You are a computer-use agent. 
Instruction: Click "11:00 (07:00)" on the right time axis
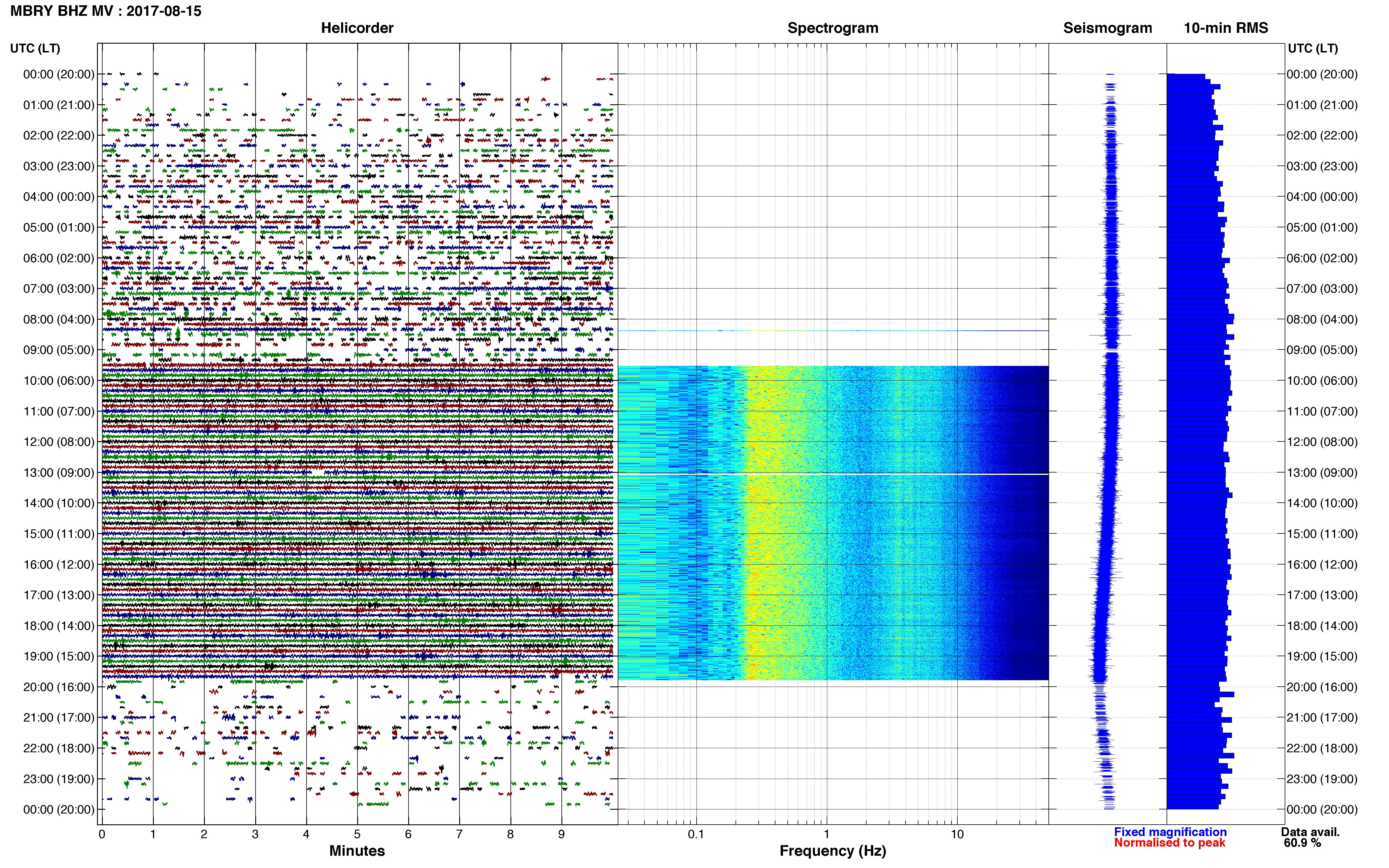click(x=1322, y=412)
